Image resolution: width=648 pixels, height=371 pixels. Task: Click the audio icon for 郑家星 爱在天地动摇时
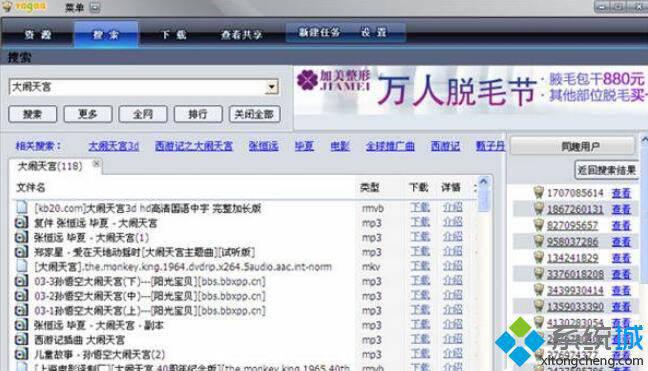(x=21, y=252)
